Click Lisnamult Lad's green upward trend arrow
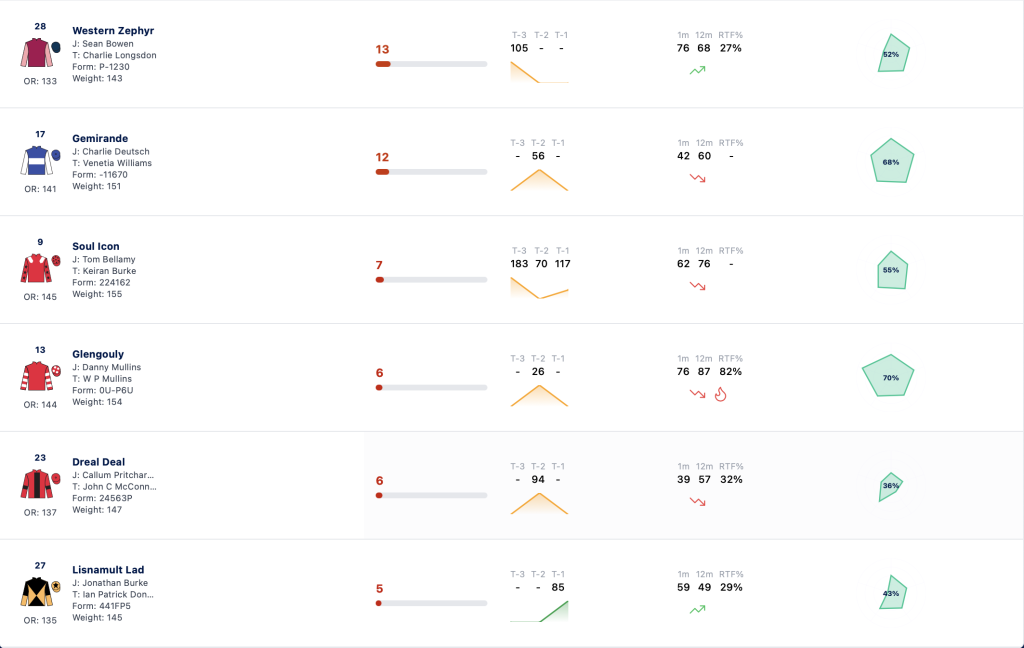The width and height of the screenshot is (1024, 648). pos(697,609)
